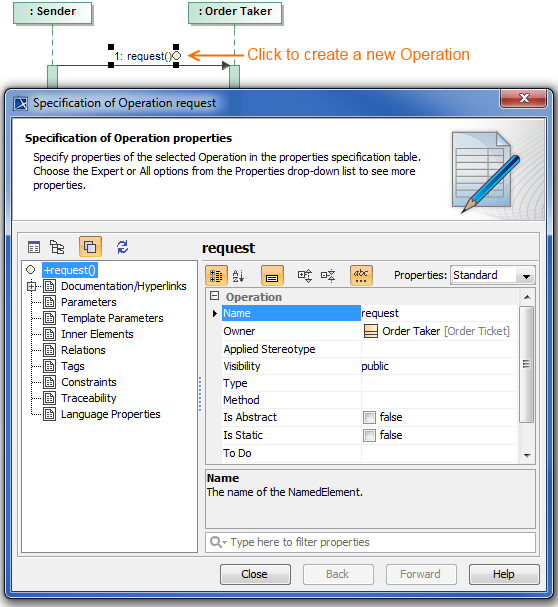558x607 pixels.
Task: Open the Properties Standard dropdown
Action: (x=493, y=276)
